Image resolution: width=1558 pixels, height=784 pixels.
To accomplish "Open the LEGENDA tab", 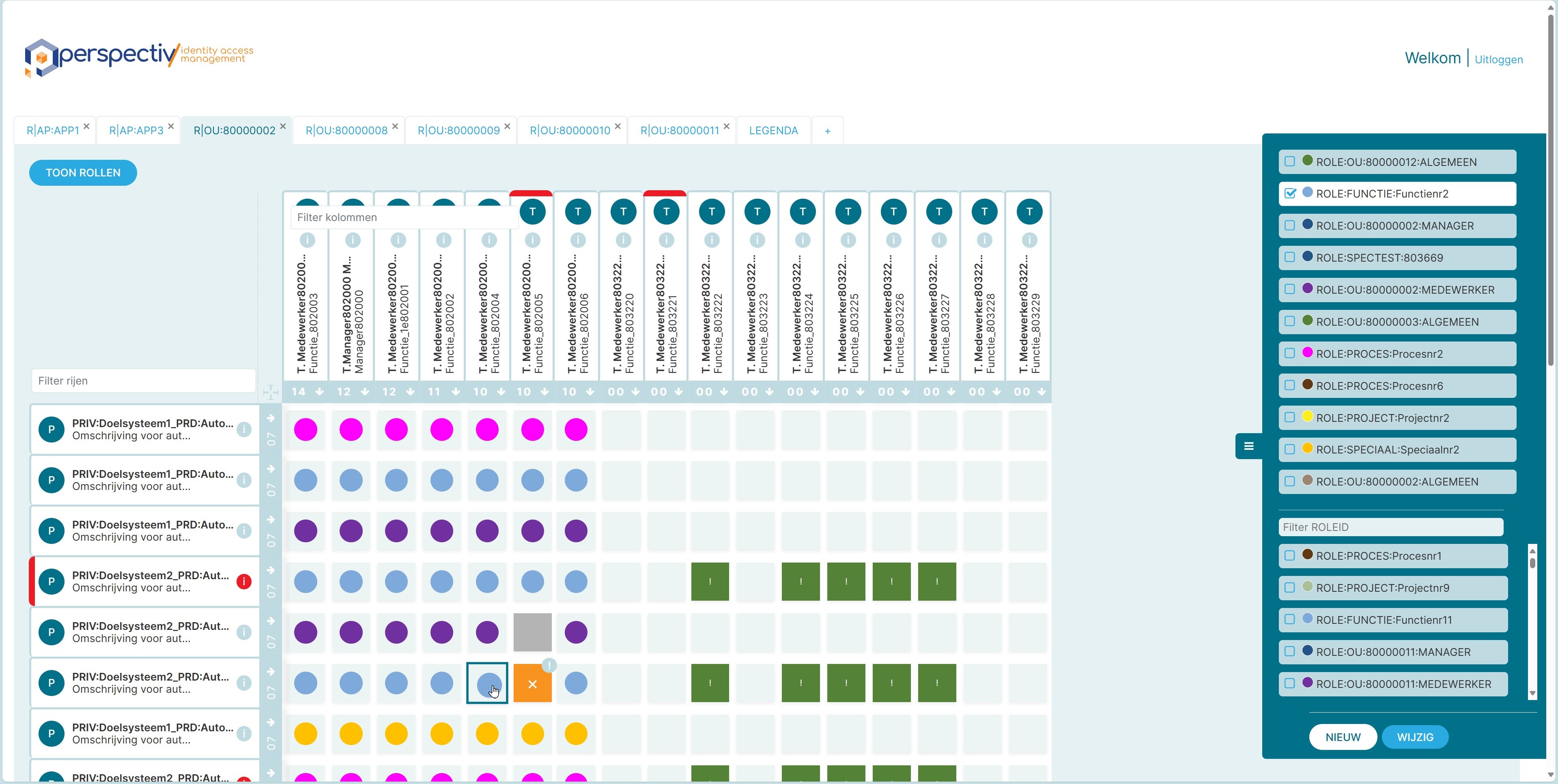I will tap(774, 131).
